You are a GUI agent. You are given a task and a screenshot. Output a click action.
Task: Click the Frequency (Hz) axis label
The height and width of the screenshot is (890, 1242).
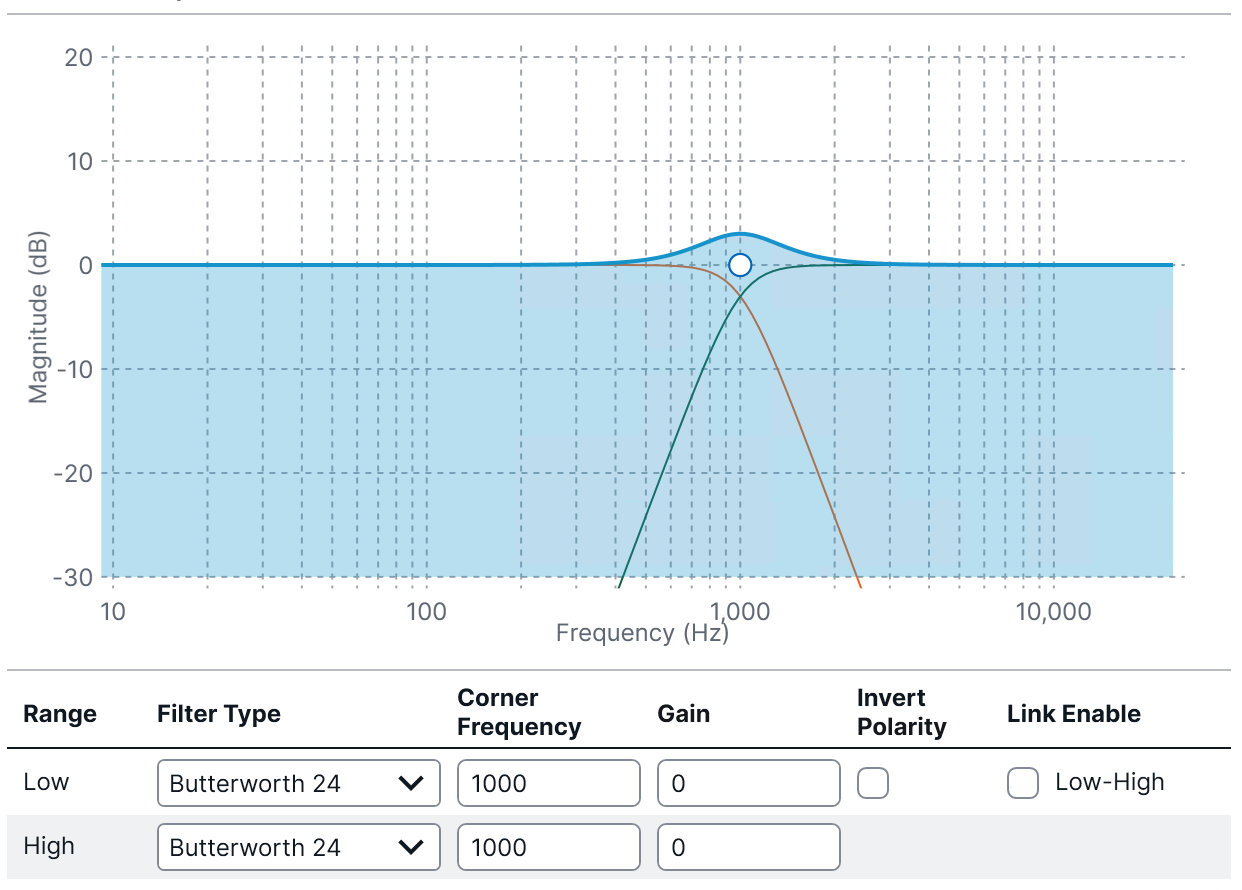click(x=642, y=633)
